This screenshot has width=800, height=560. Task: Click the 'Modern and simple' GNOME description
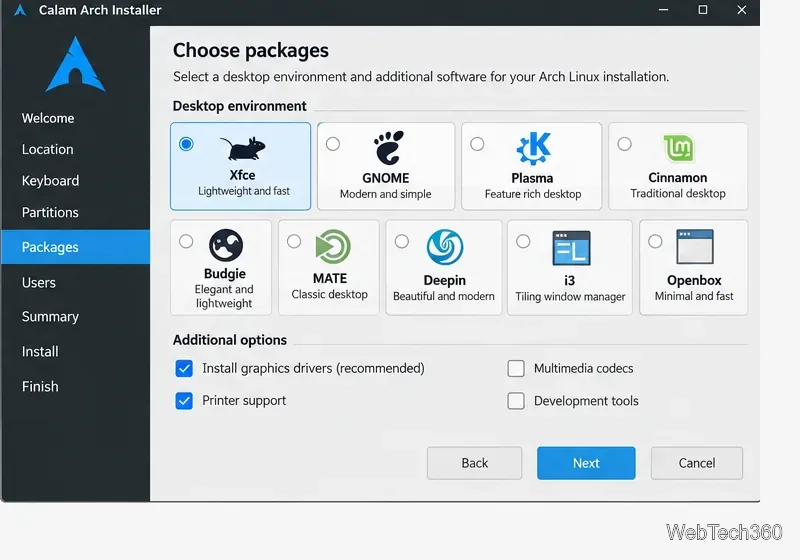point(386,194)
